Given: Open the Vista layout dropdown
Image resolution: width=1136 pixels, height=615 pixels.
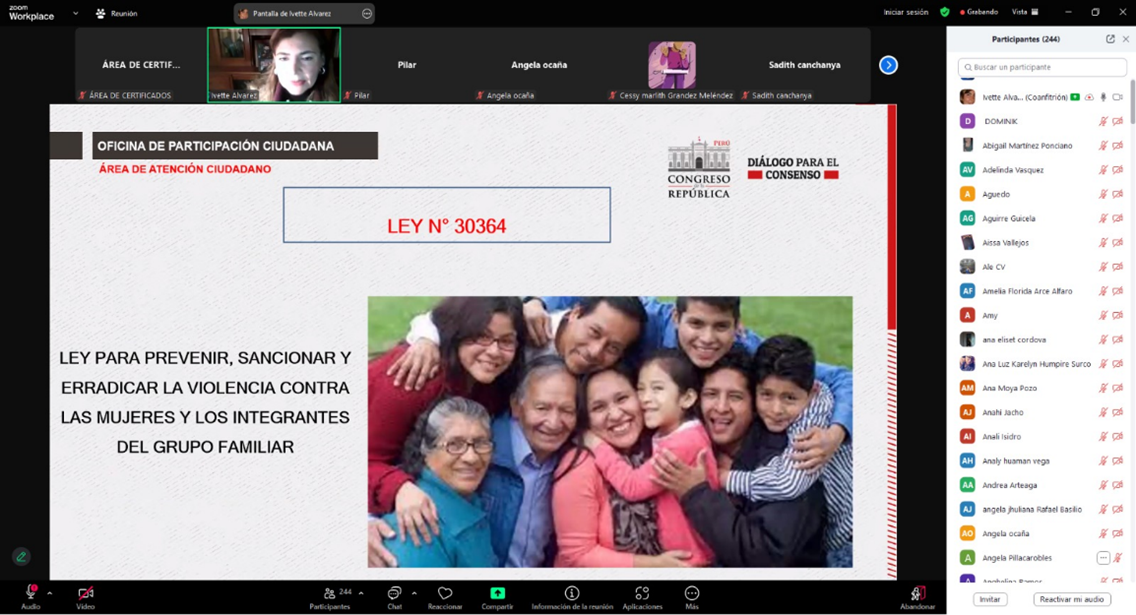Looking at the screenshot, I should (x=1024, y=12).
